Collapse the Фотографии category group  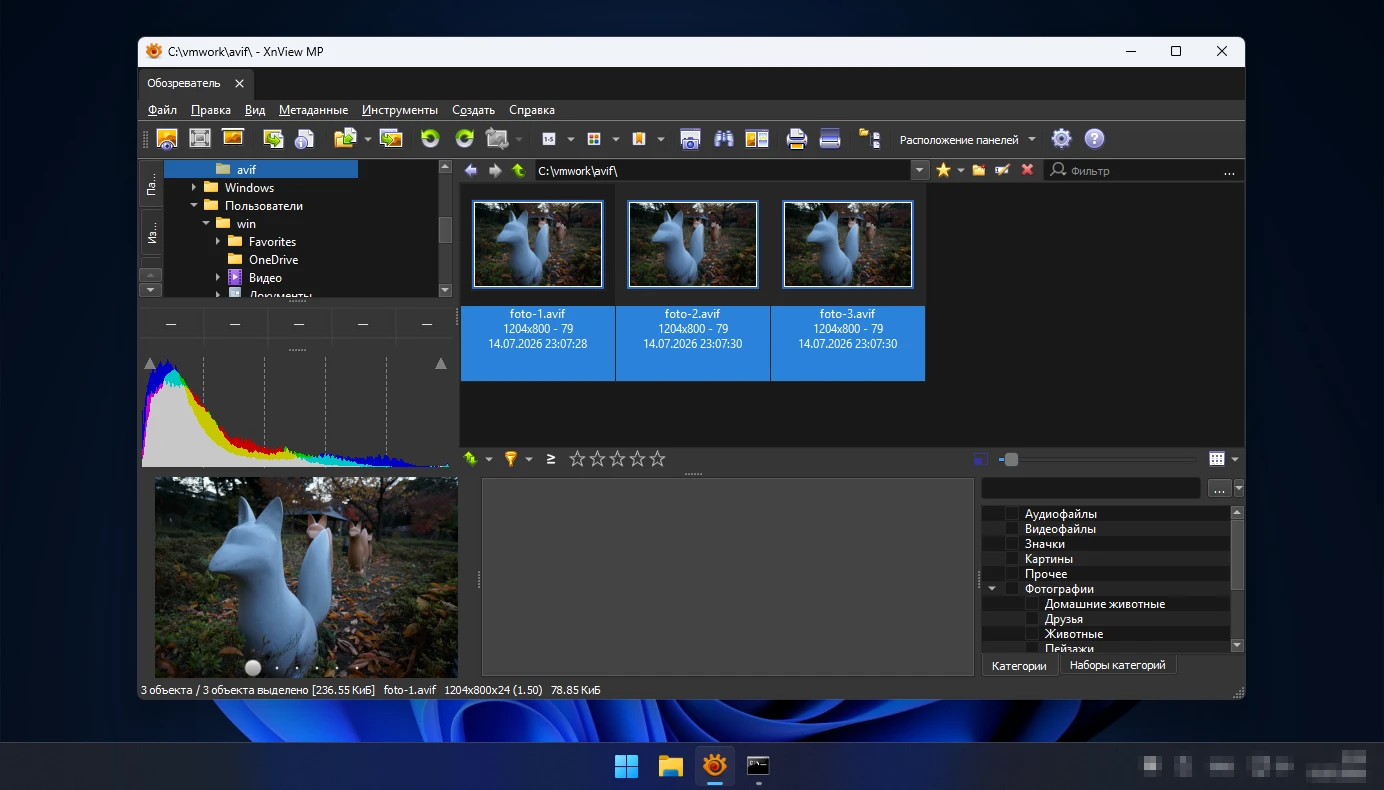(x=992, y=589)
